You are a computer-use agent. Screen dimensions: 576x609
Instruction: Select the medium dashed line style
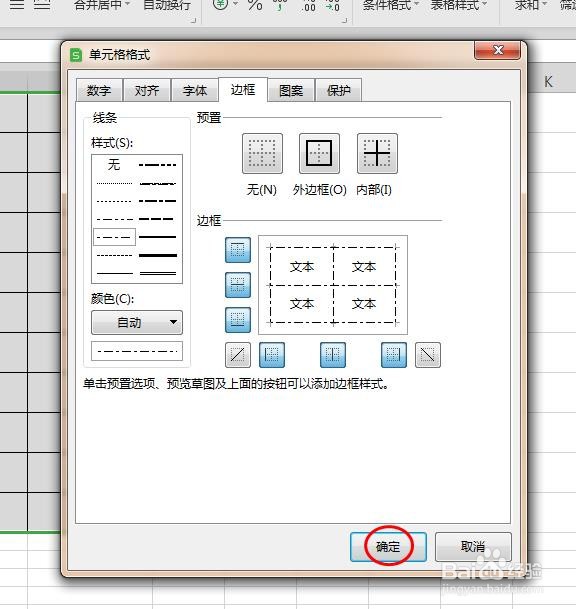click(x=158, y=219)
